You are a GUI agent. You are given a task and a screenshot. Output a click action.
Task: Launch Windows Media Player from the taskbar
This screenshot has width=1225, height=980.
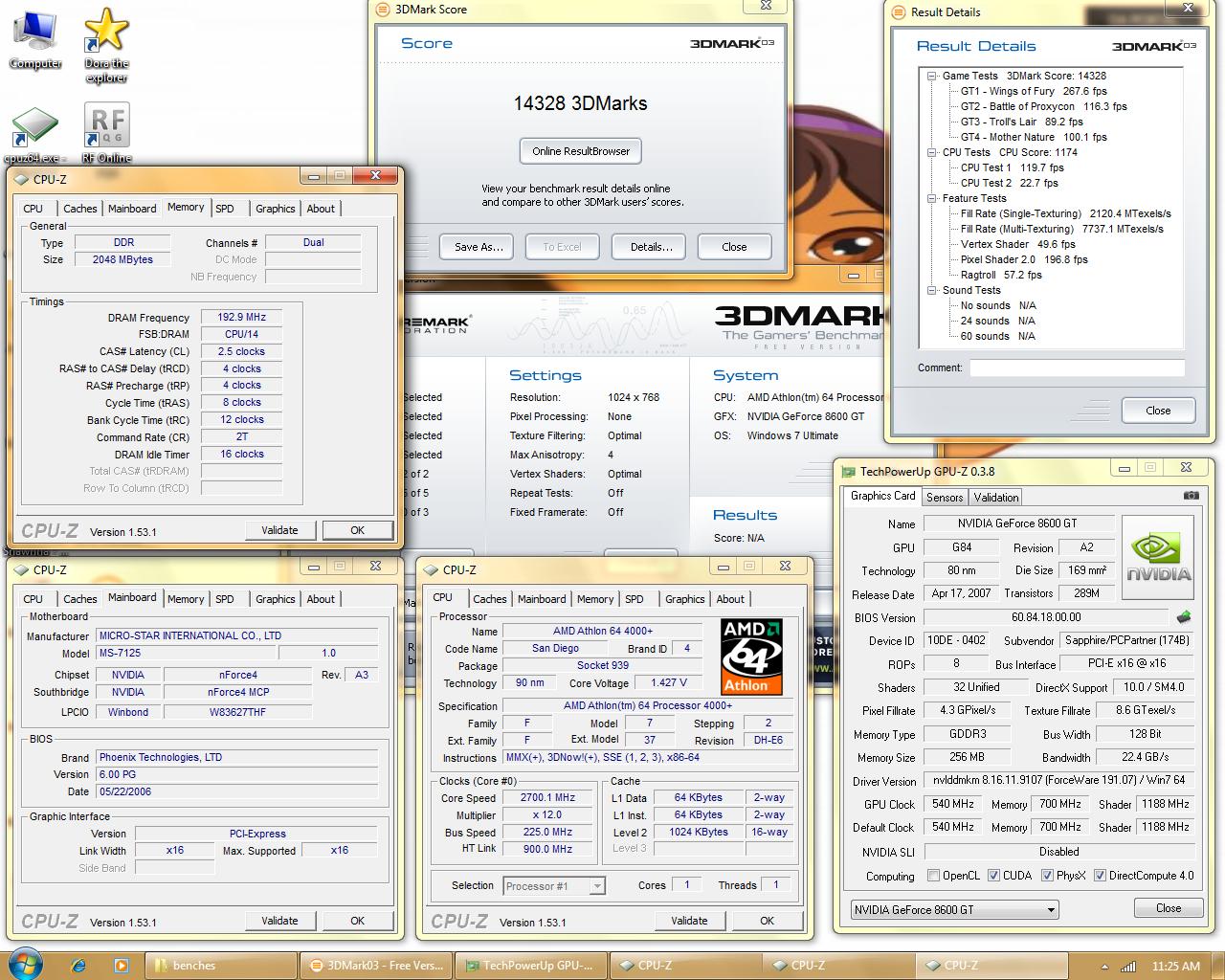click(121, 966)
